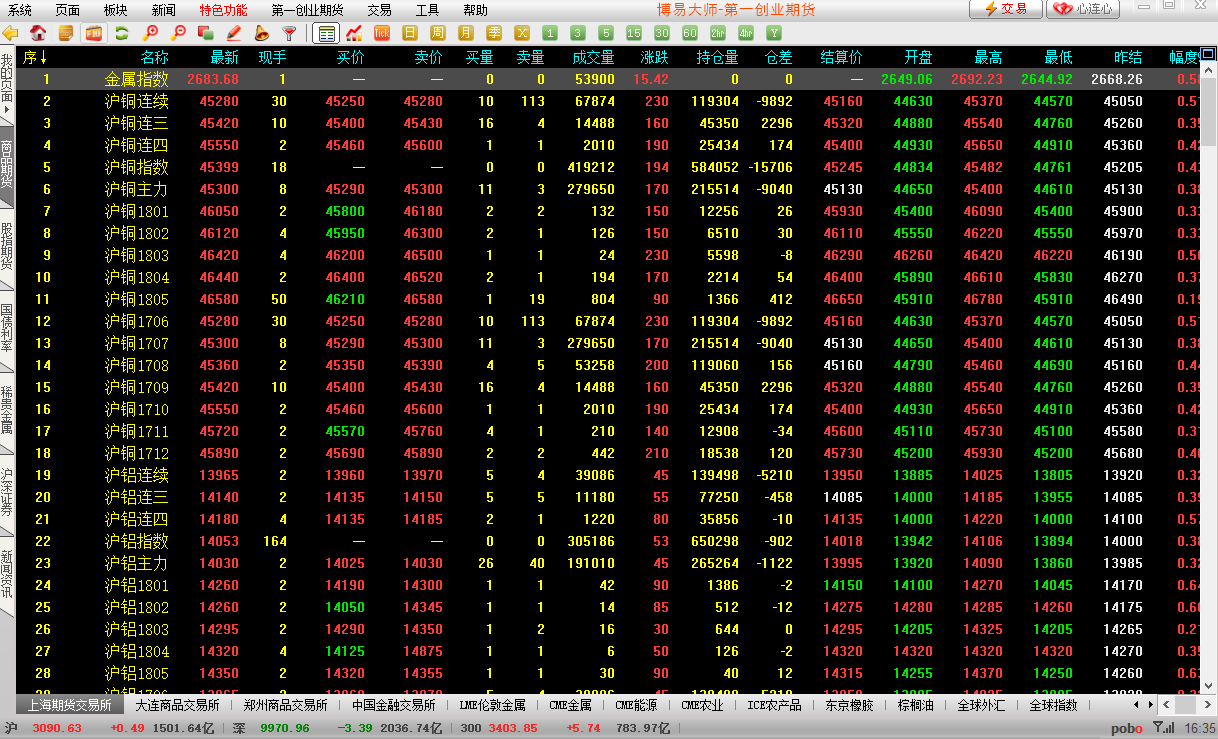Viewport: 1218px width, 739px height.
Task: Select the 1-minute period button
Action: pyautogui.click(x=550, y=33)
